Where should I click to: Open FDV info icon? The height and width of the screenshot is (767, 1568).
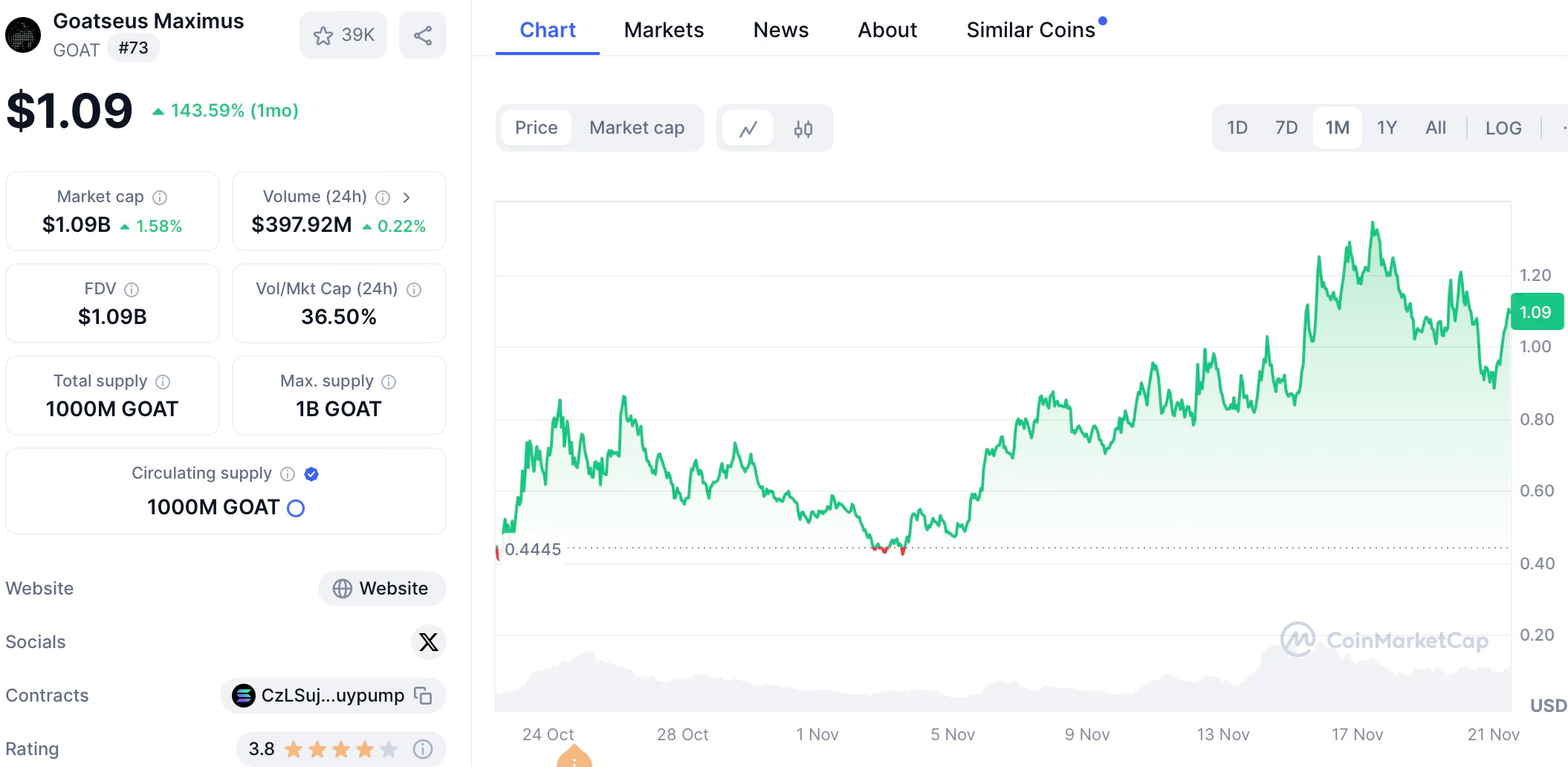[132, 290]
